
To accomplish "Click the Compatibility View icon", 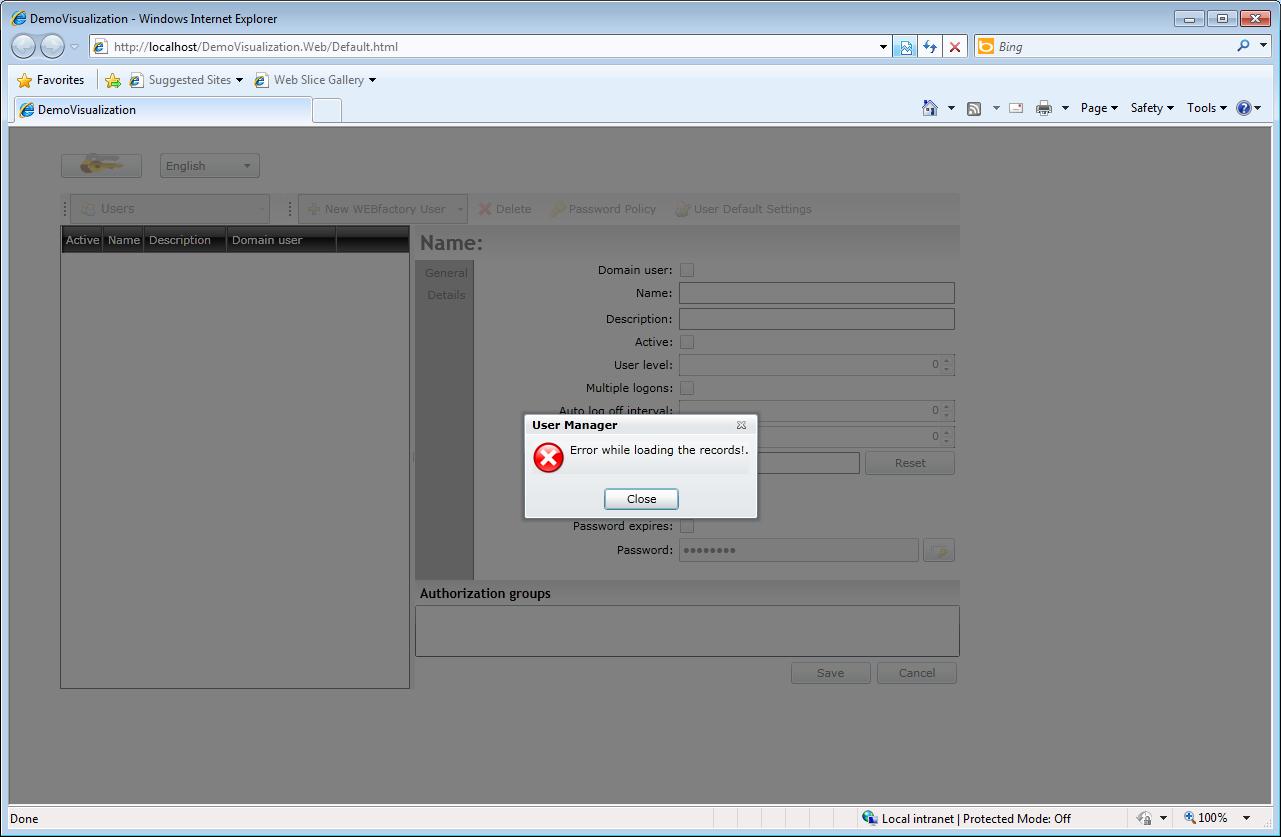I will [x=906, y=47].
